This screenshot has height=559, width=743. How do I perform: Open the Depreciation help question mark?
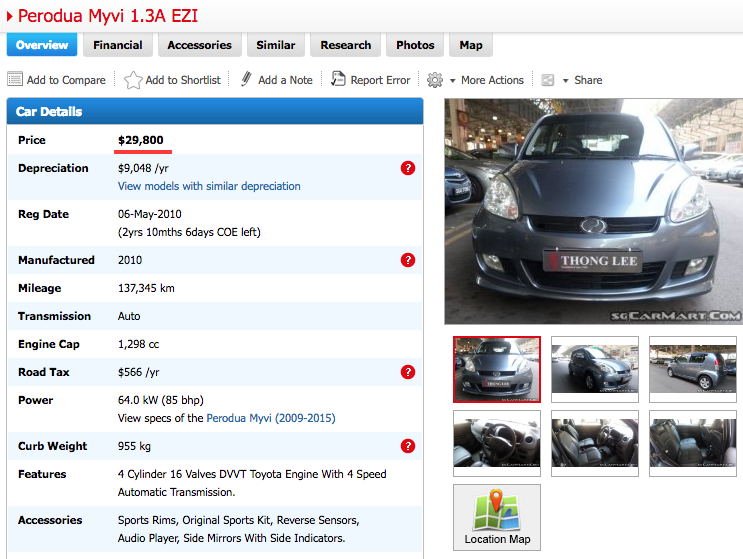(x=408, y=168)
